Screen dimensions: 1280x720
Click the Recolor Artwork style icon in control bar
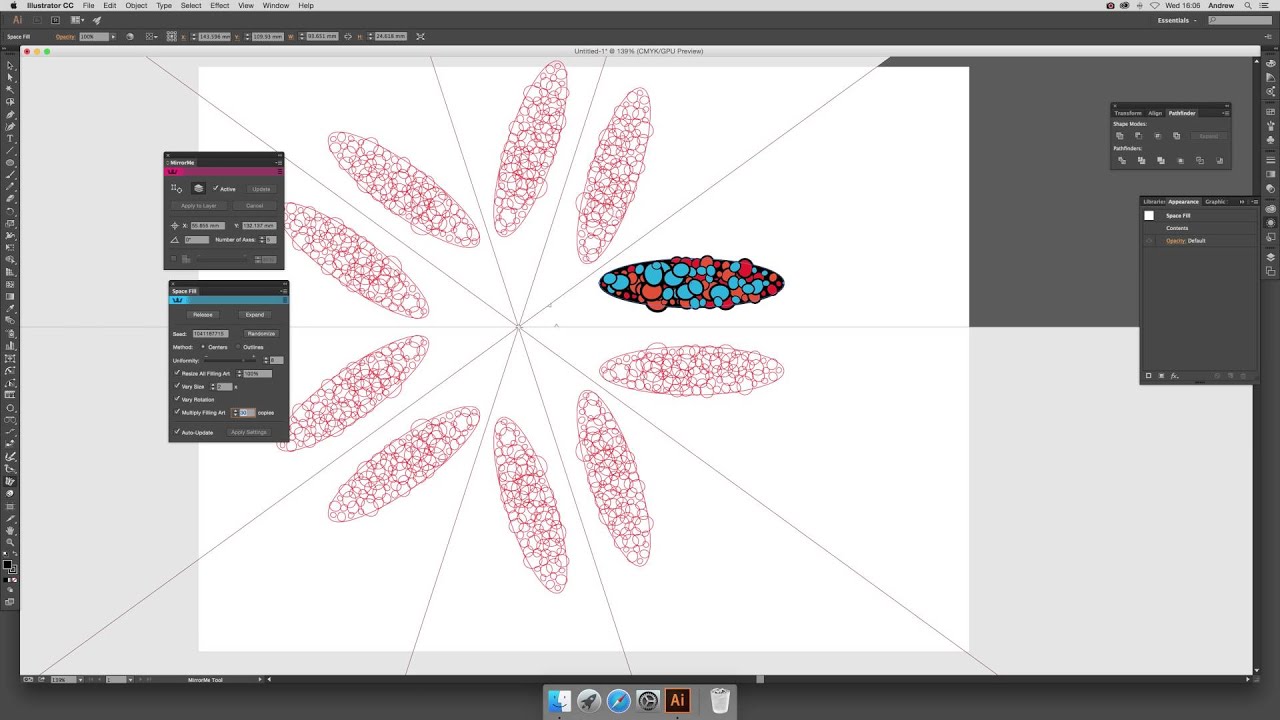point(130,37)
